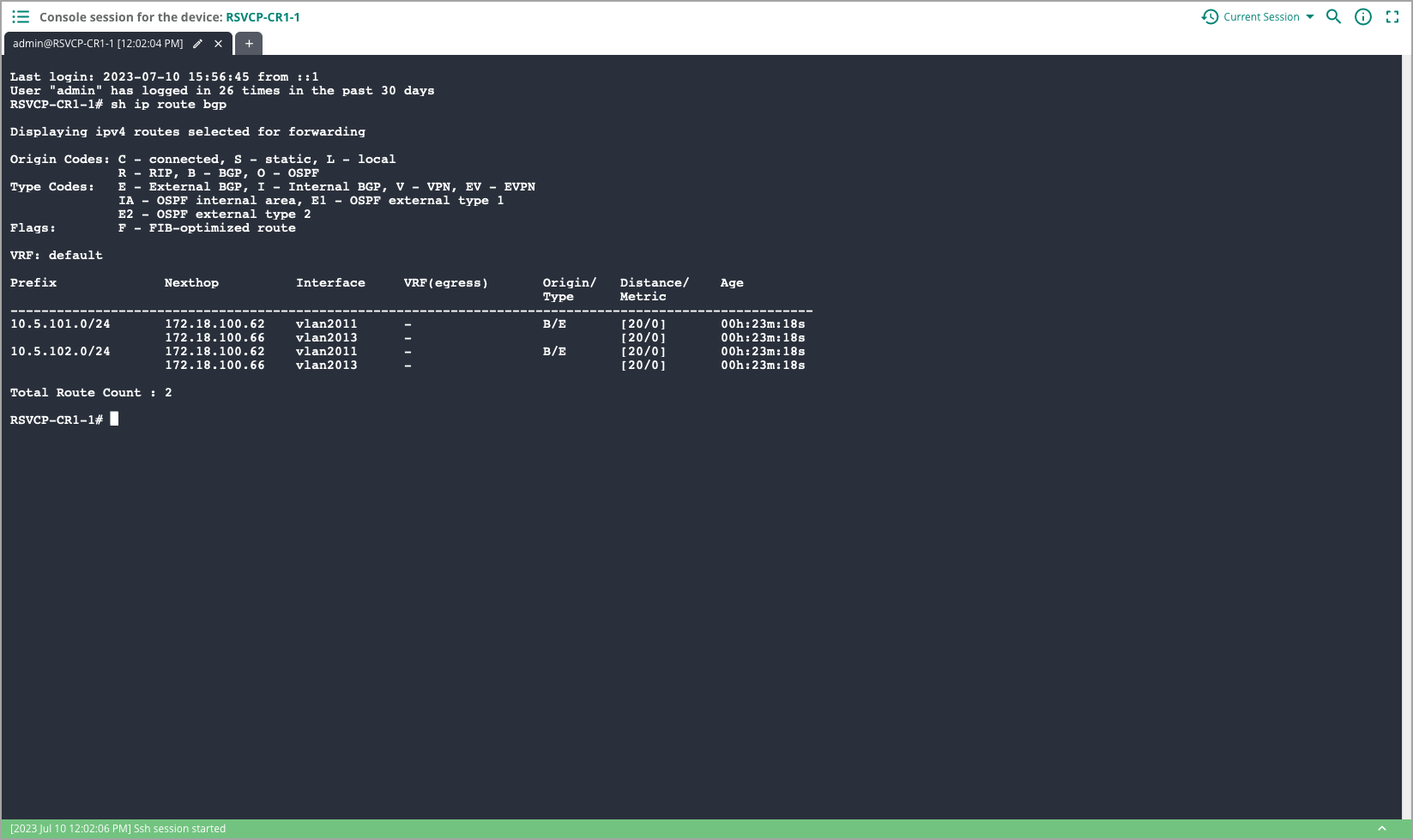Click 'Displaying ipv4 routes selected for forwarding'
1413x840 pixels.
pyautogui.click(x=188, y=132)
